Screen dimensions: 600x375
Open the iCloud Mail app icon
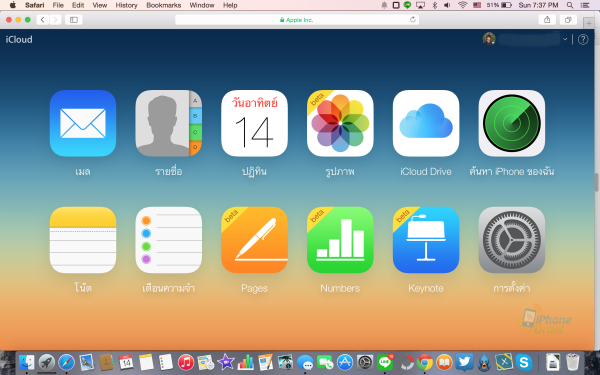click(x=83, y=123)
